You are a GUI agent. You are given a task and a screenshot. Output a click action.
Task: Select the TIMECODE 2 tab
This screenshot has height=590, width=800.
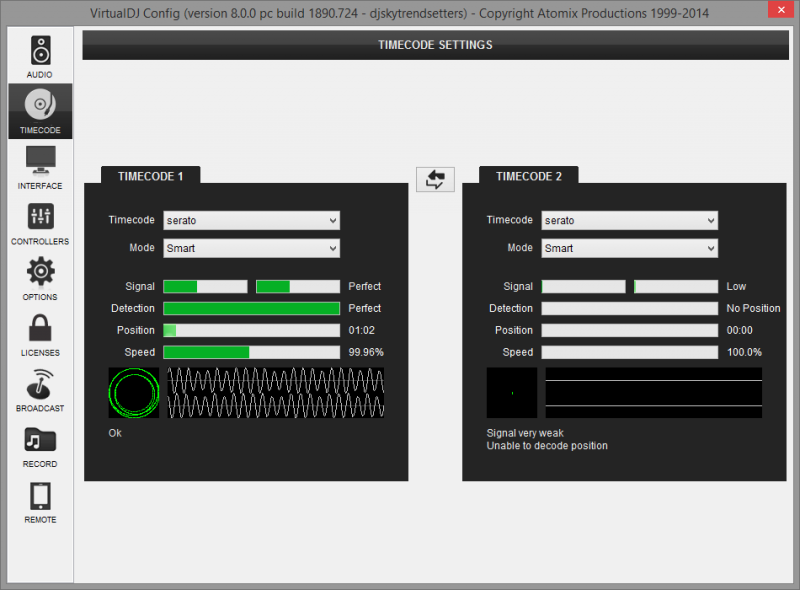click(x=529, y=176)
